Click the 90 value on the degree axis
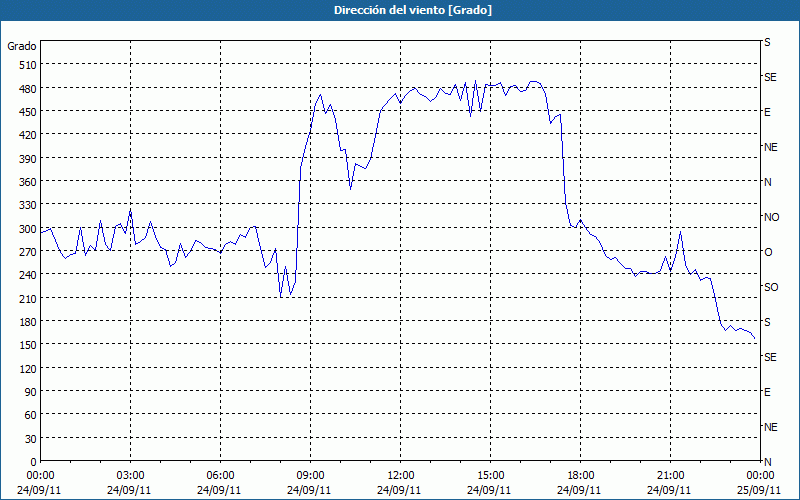Screen dimensions: 800x500 click(31, 392)
